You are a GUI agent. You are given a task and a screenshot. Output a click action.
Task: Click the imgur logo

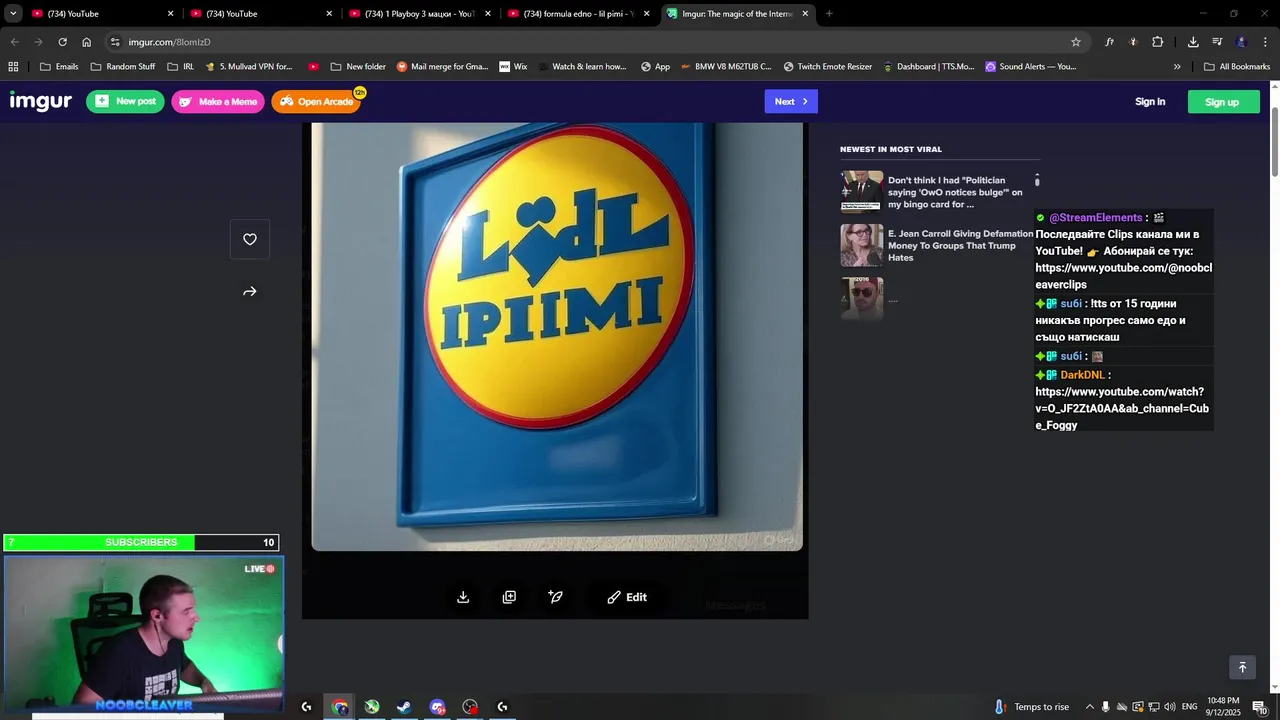[41, 101]
